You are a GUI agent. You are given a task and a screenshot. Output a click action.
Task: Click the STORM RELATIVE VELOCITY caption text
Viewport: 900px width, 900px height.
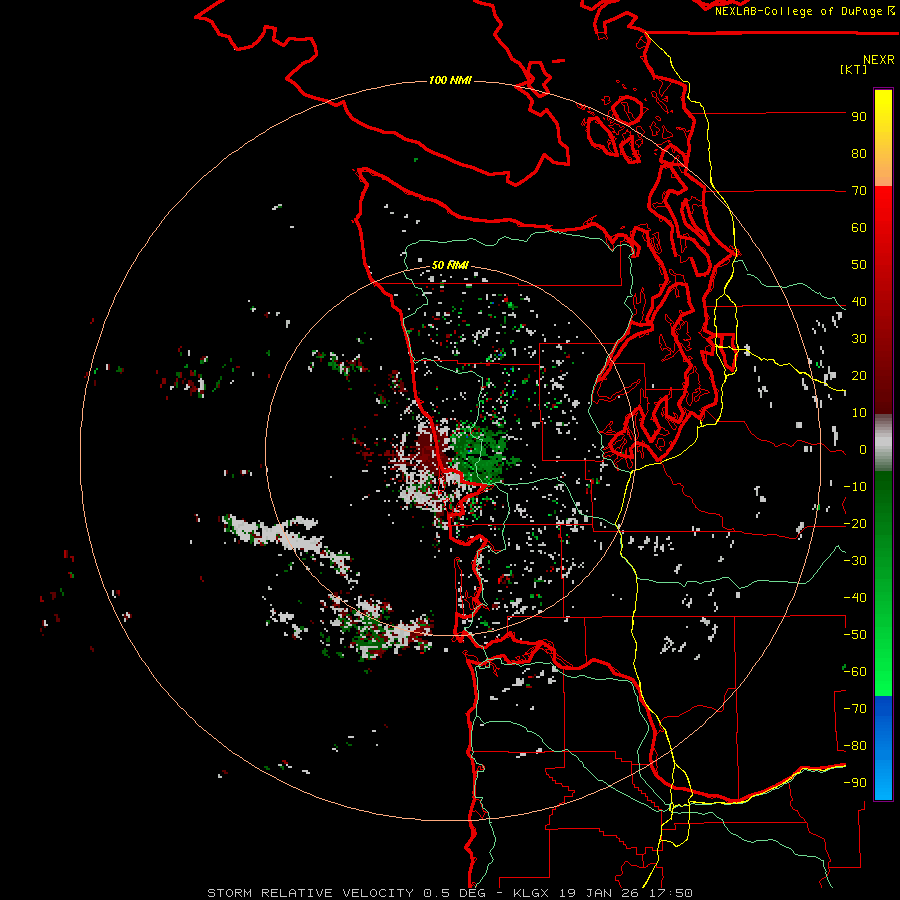coord(310,893)
